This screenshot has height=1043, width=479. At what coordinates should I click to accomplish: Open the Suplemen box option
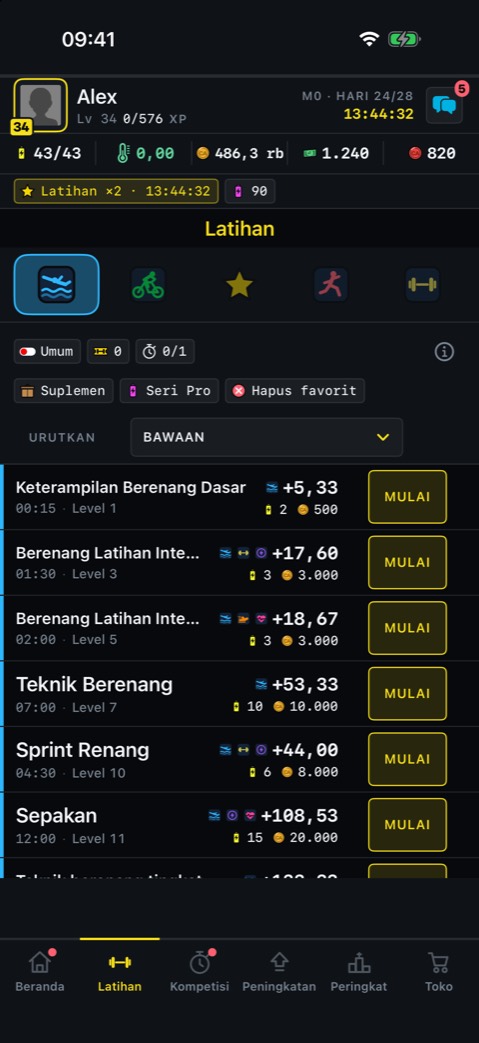point(63,390)
